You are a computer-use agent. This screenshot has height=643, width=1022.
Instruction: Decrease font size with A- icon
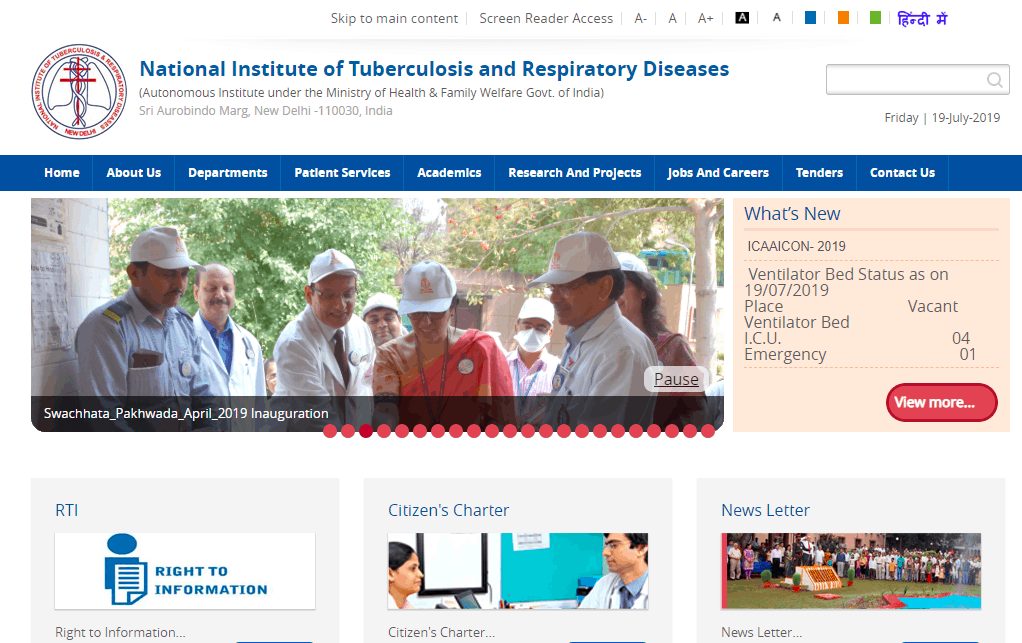click(641, 18)
